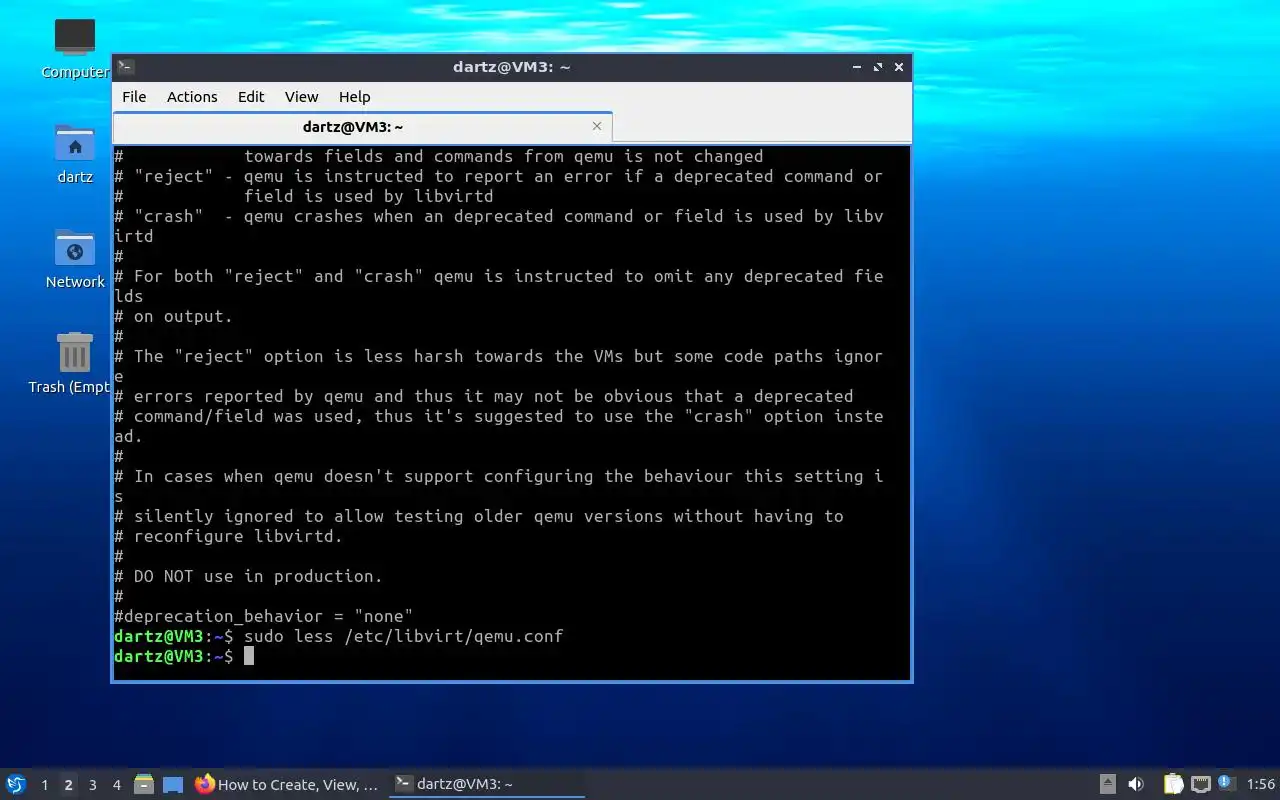Open the File menu in terminal
1280x800 pixels.
pyautogui.click(x=134, y=97)
